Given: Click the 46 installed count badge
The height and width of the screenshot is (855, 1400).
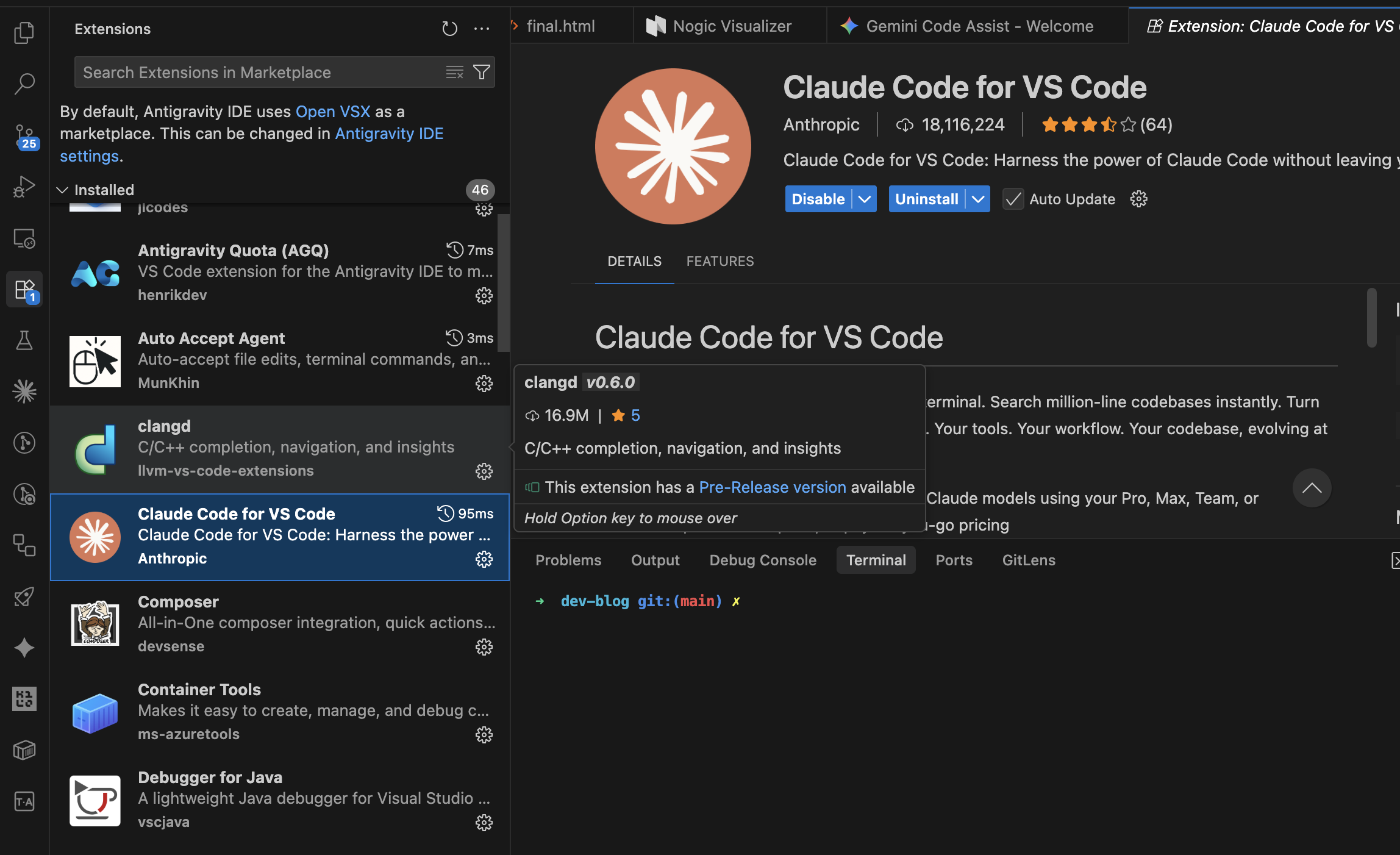Looking at the screenshot, I should click(x=480, y=190).
